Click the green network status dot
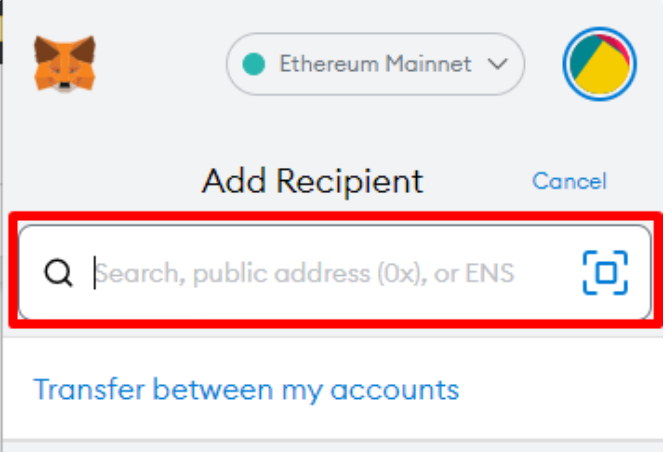The image size is (666, 452). (x=254, y=65)
